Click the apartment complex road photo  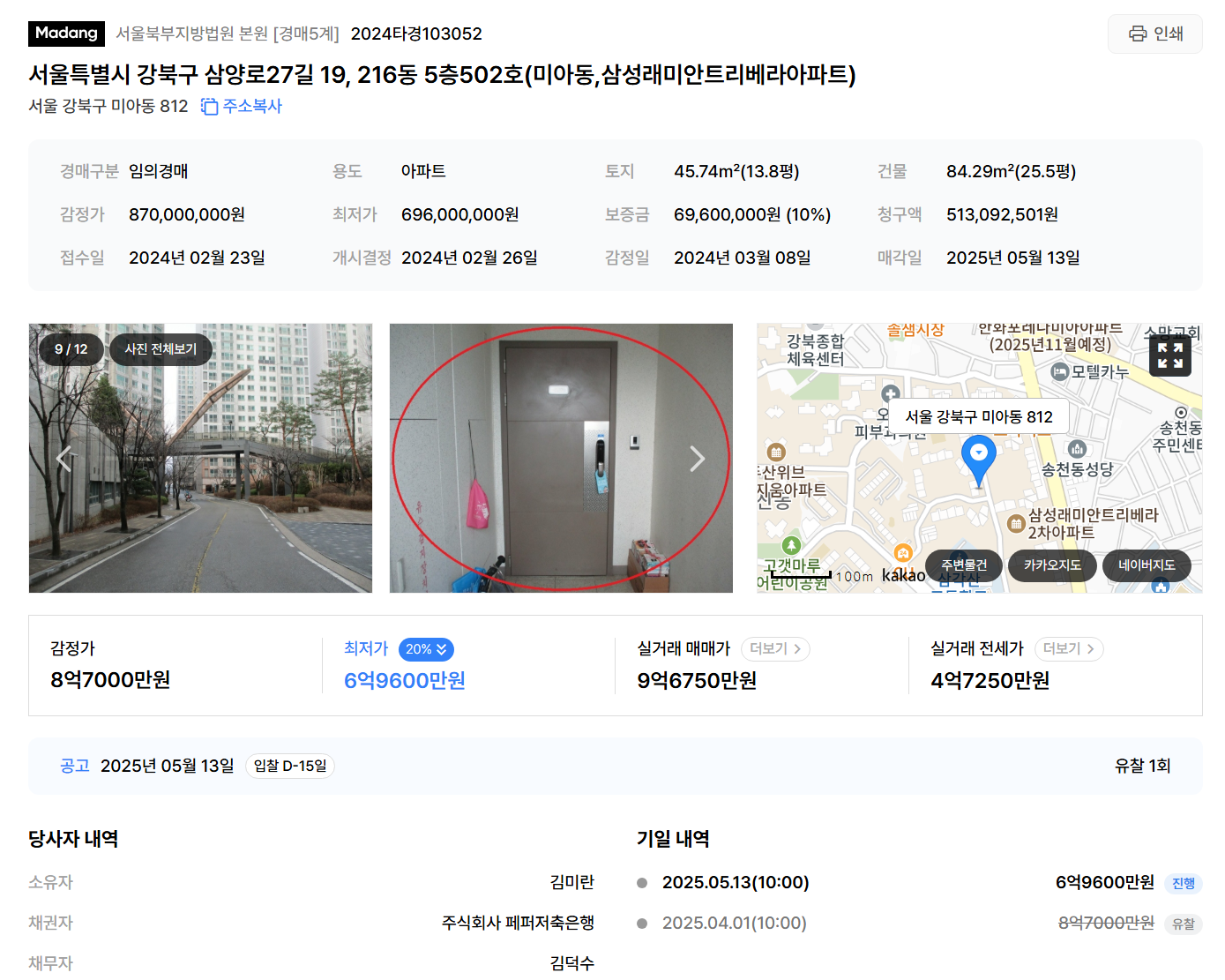coord(200,458)
